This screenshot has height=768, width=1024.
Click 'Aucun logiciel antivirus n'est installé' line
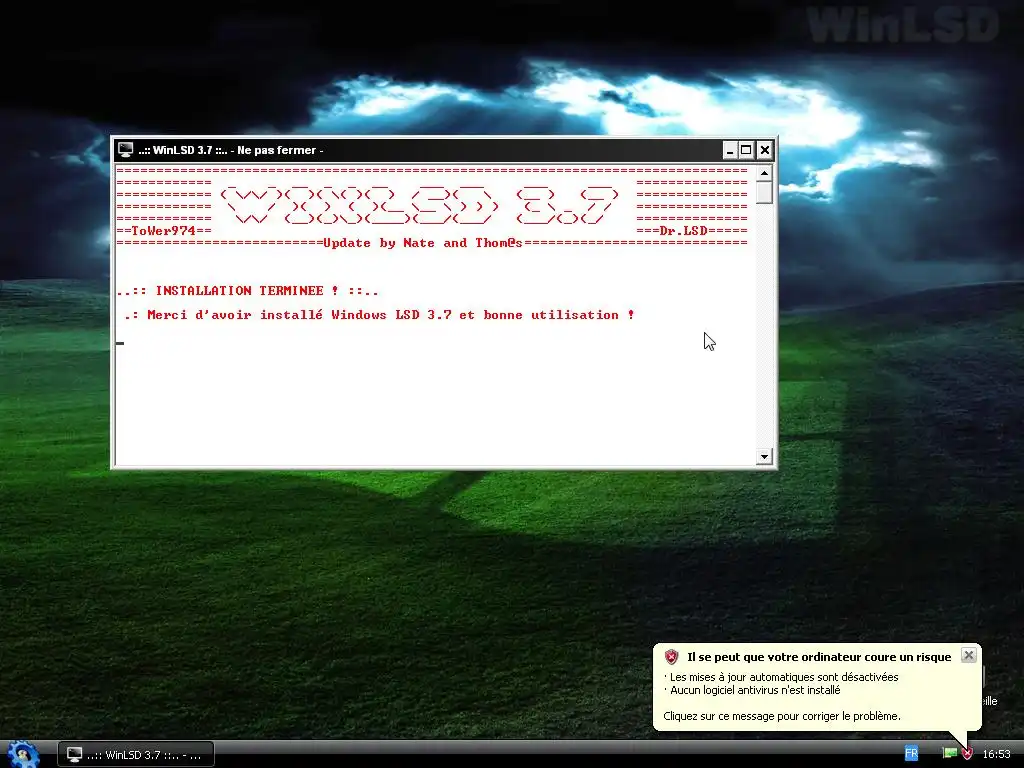(755, 690)
